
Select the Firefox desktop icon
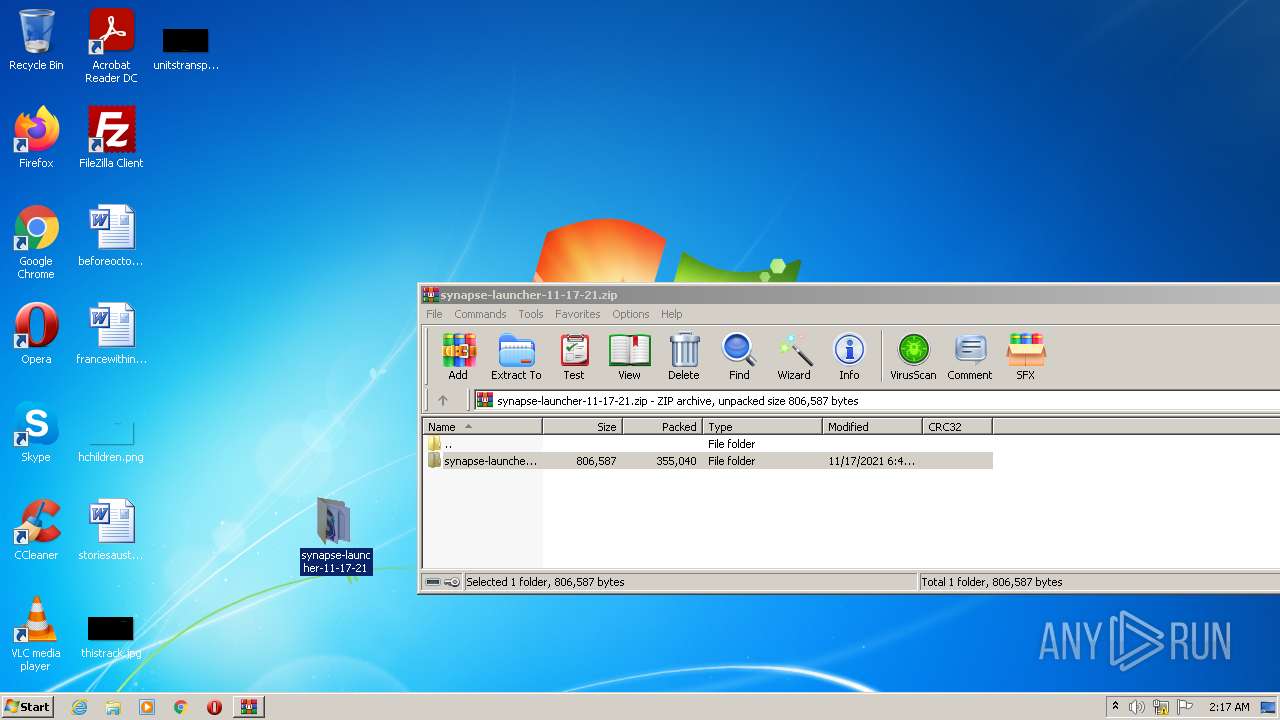pyautogui.click(x=36, y=138)
